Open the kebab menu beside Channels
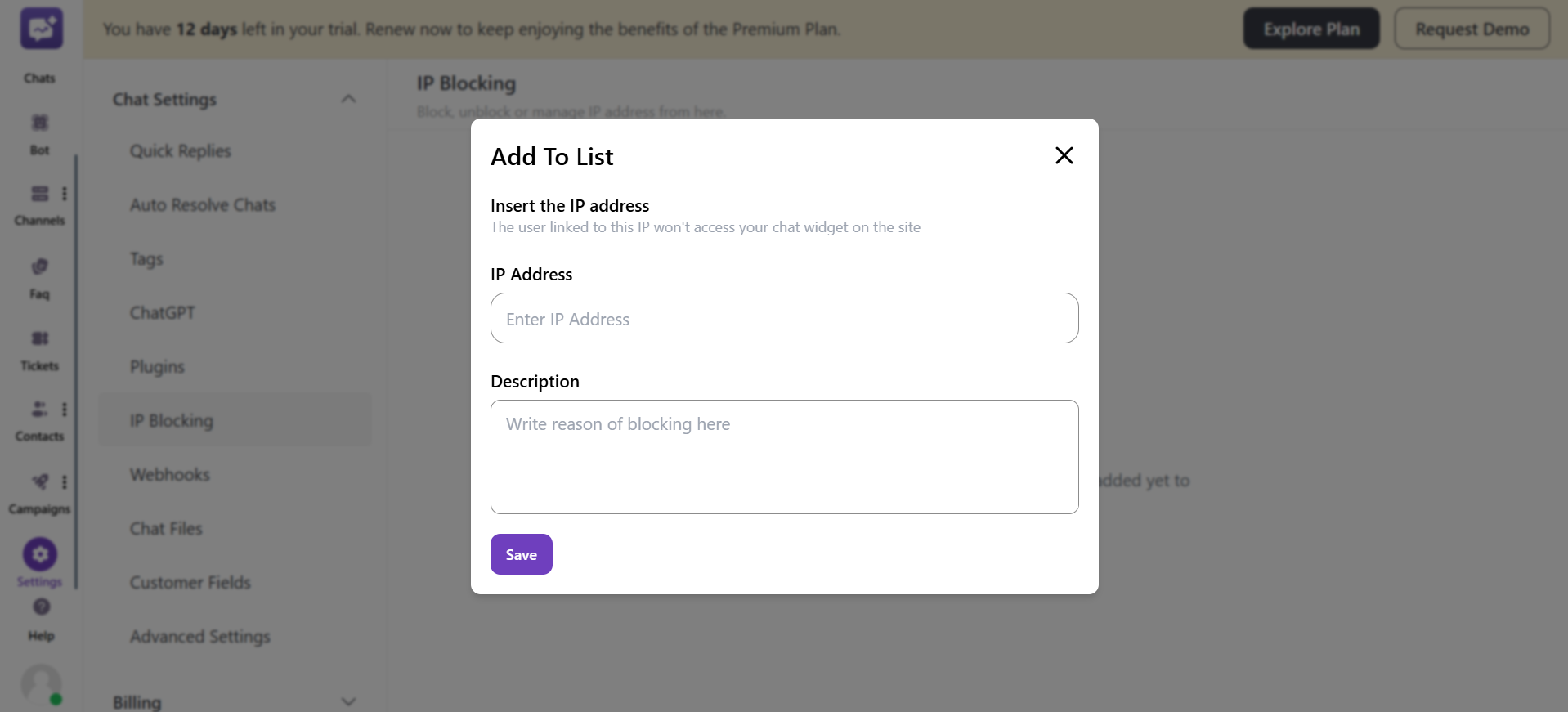 65,194
